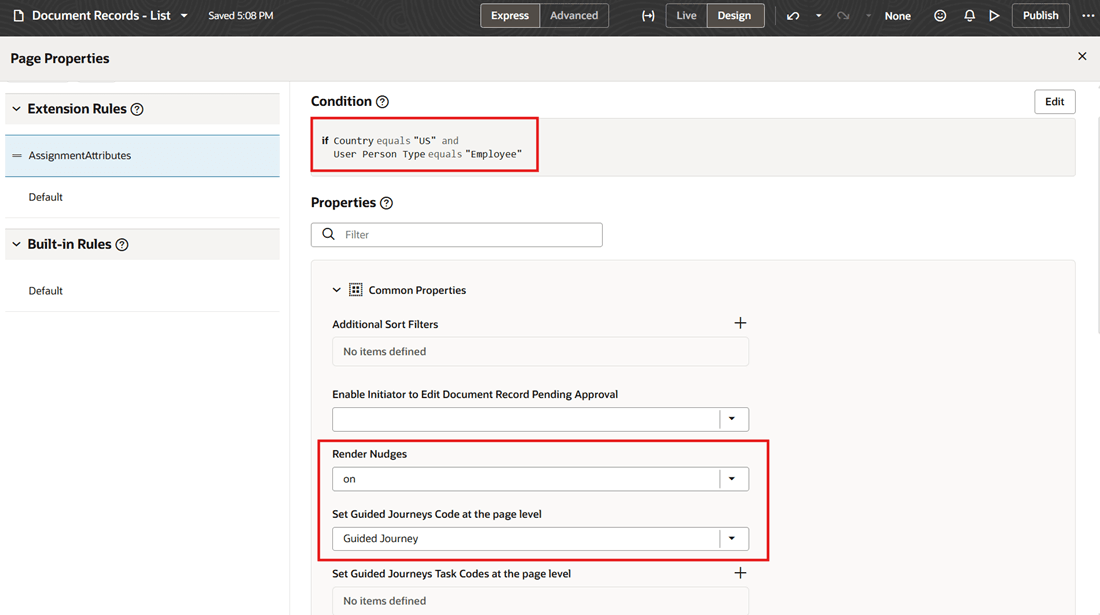Close the Page Properties panel
1100x615 pixels.
[x=1082, y=56]
